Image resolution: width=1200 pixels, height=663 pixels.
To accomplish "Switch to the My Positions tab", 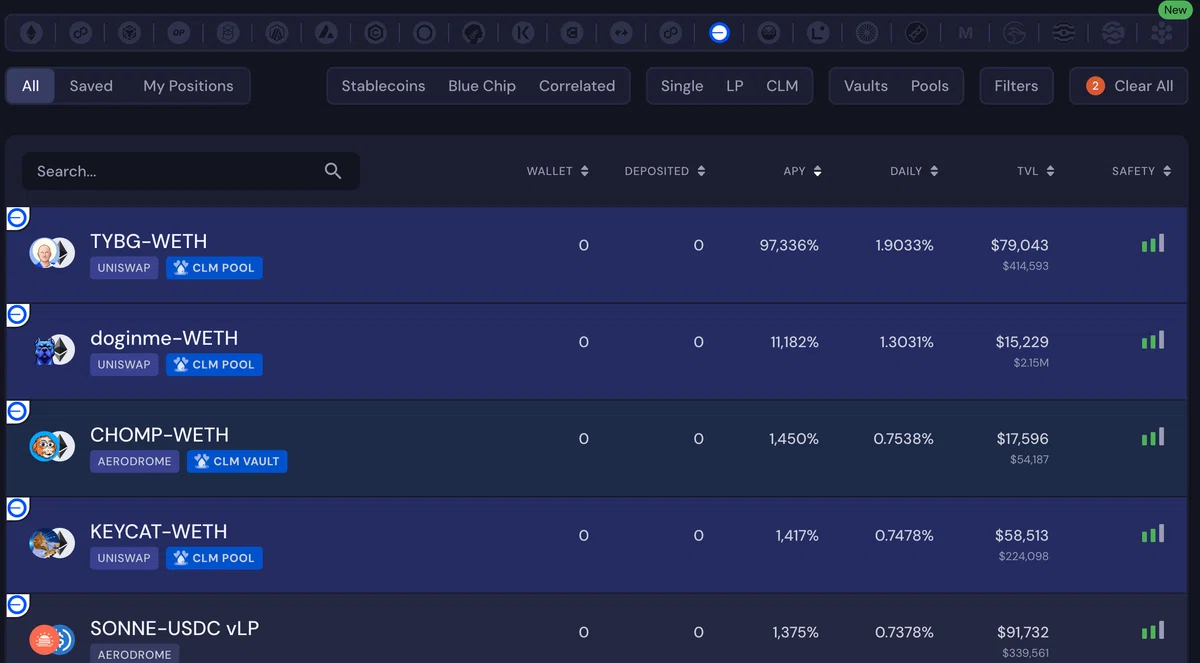I will pyautogui.click(x=188, y=86).
